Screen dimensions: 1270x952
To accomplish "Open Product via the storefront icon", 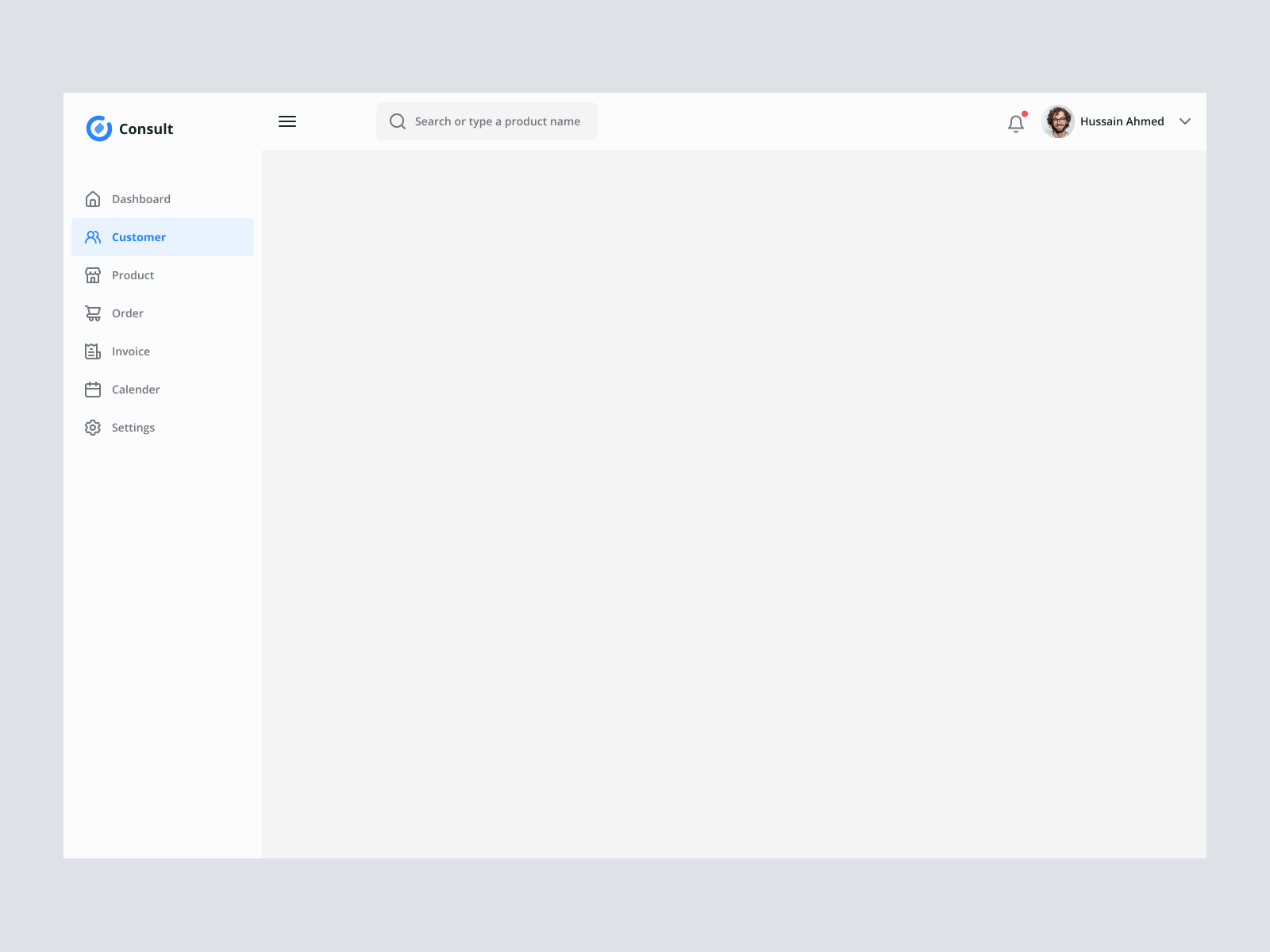I will point(93,274).
